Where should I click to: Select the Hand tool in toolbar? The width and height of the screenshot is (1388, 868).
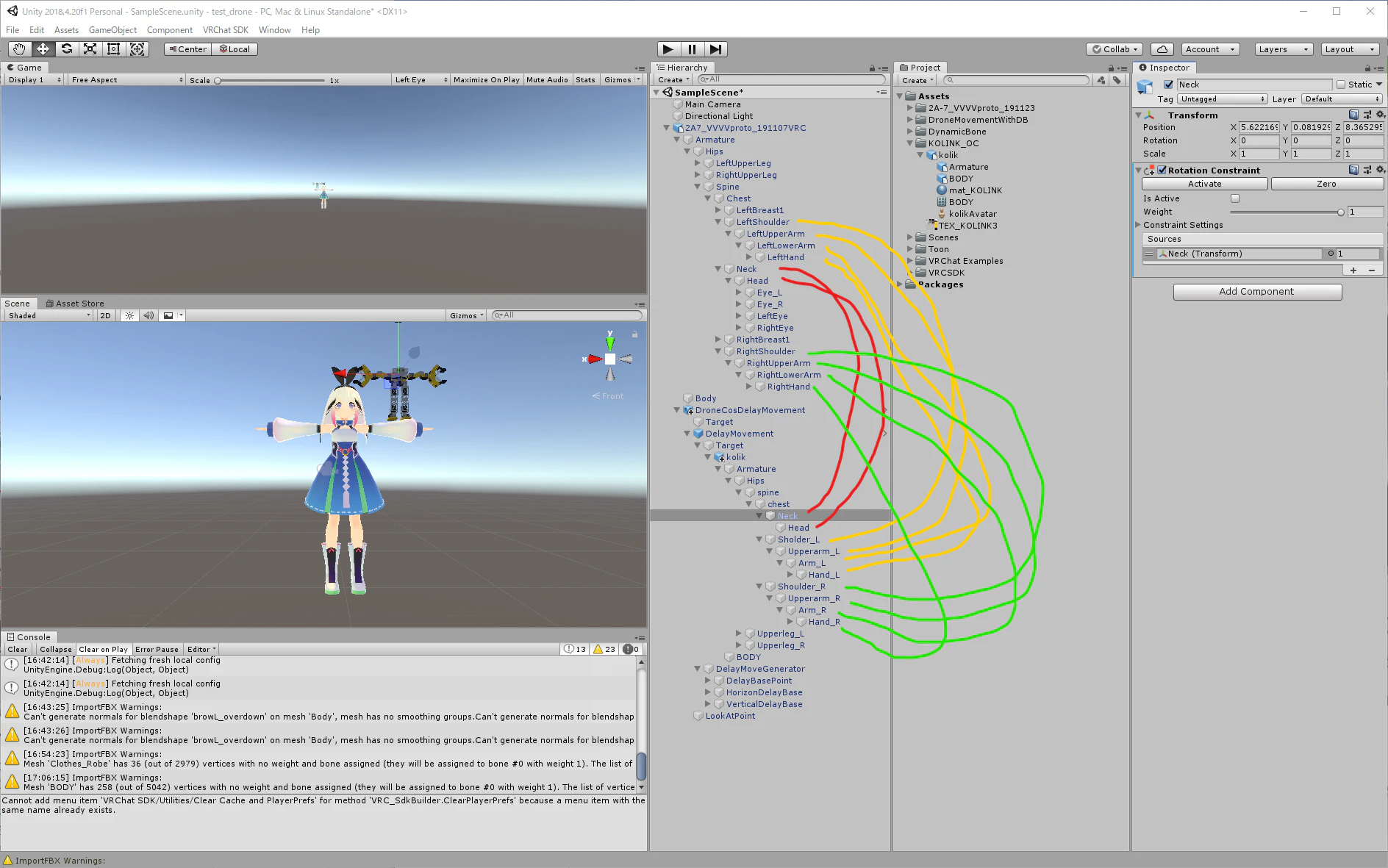(x=19, y=49)
